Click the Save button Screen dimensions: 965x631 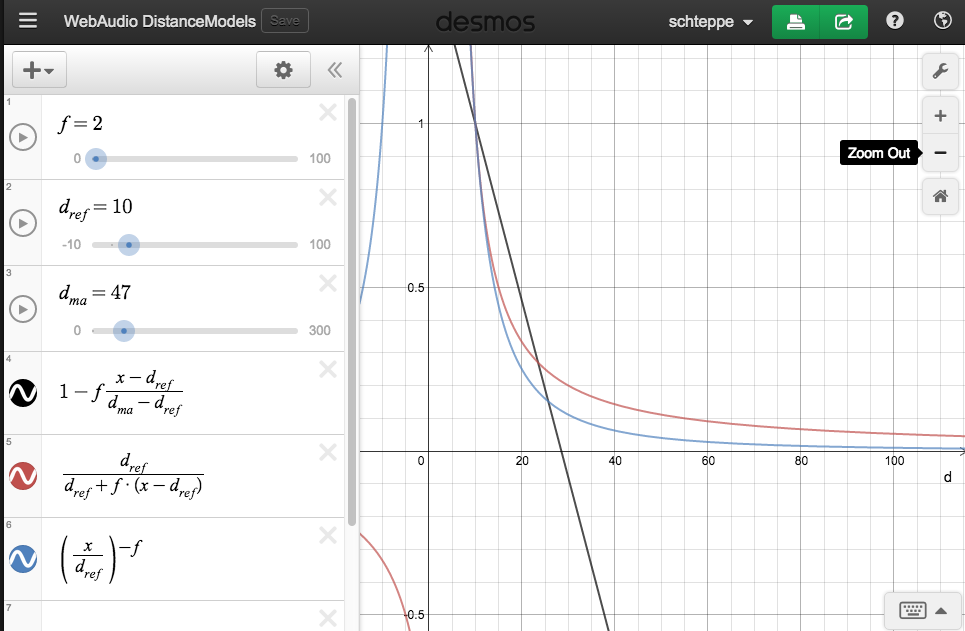[286, 20]
